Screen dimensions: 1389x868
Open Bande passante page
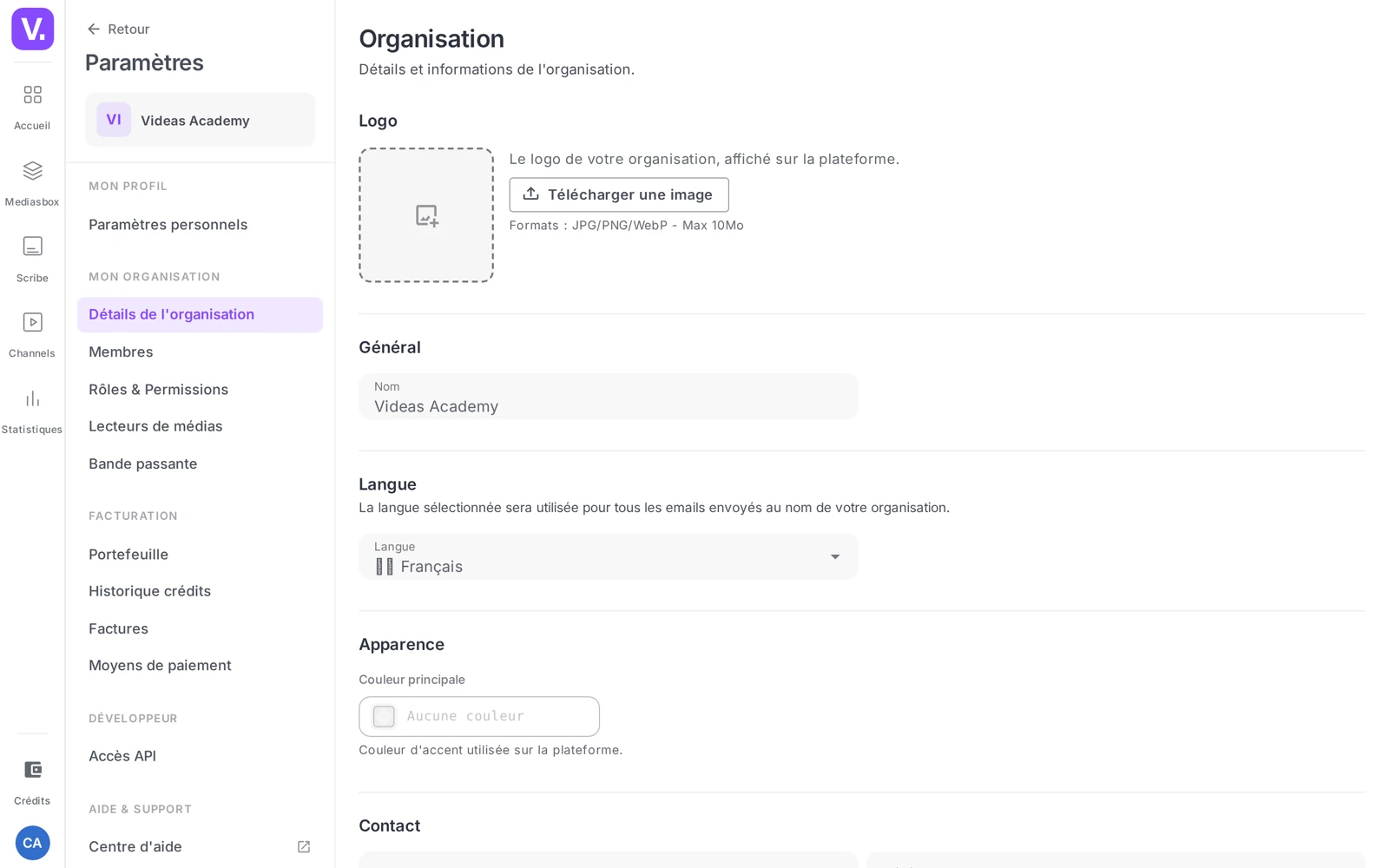click(x=200, y=464)
